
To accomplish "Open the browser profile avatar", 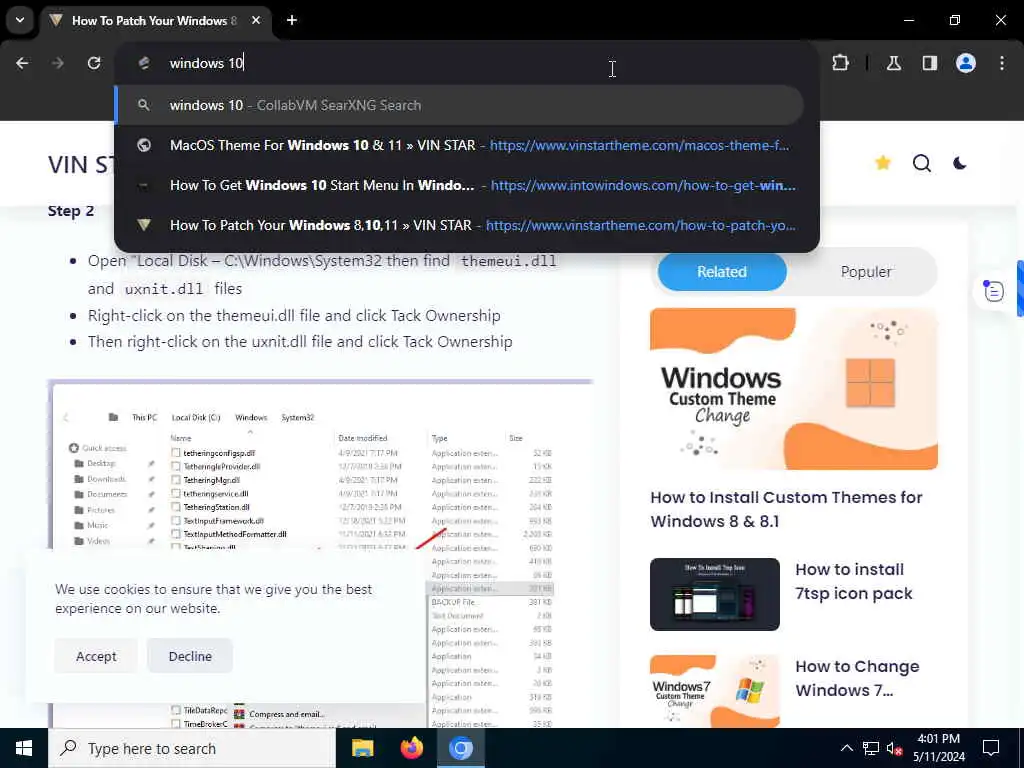I will pyautogui.click(x=966, y=63).
